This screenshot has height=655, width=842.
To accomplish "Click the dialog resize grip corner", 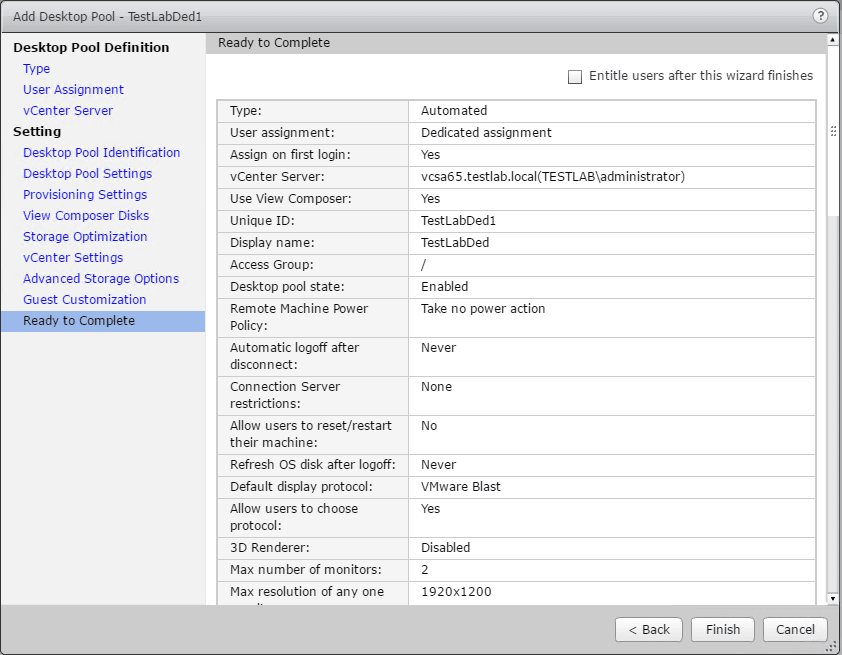I will (x=833, y=646).
